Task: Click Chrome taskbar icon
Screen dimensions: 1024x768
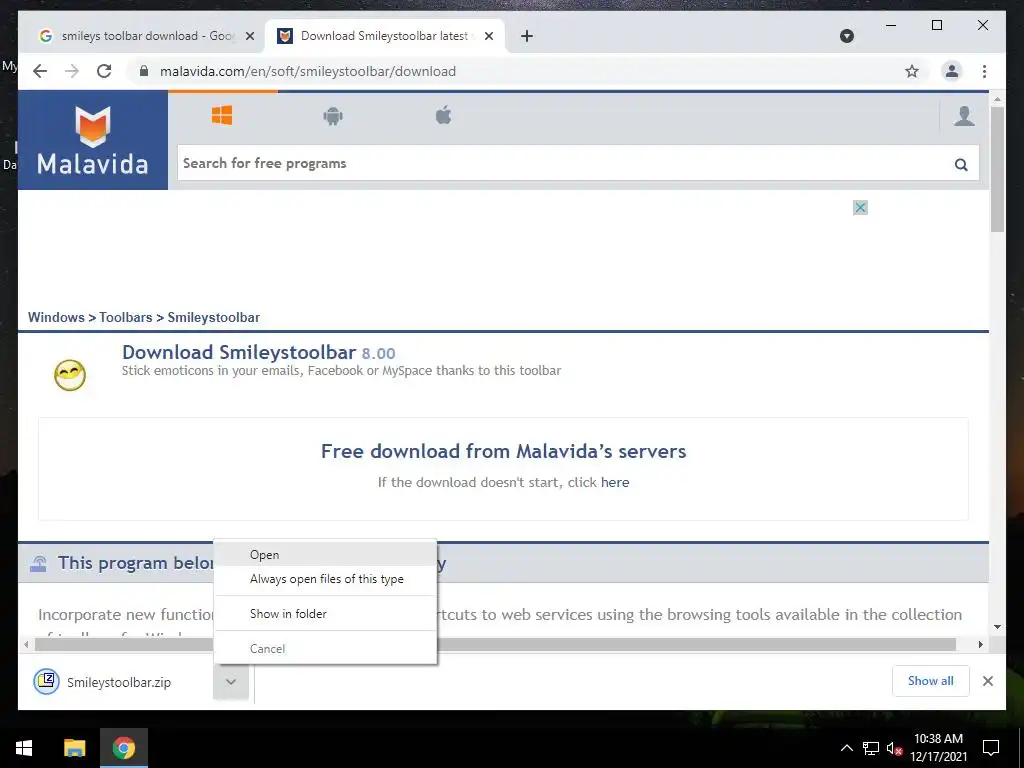Action: [123, 748]
